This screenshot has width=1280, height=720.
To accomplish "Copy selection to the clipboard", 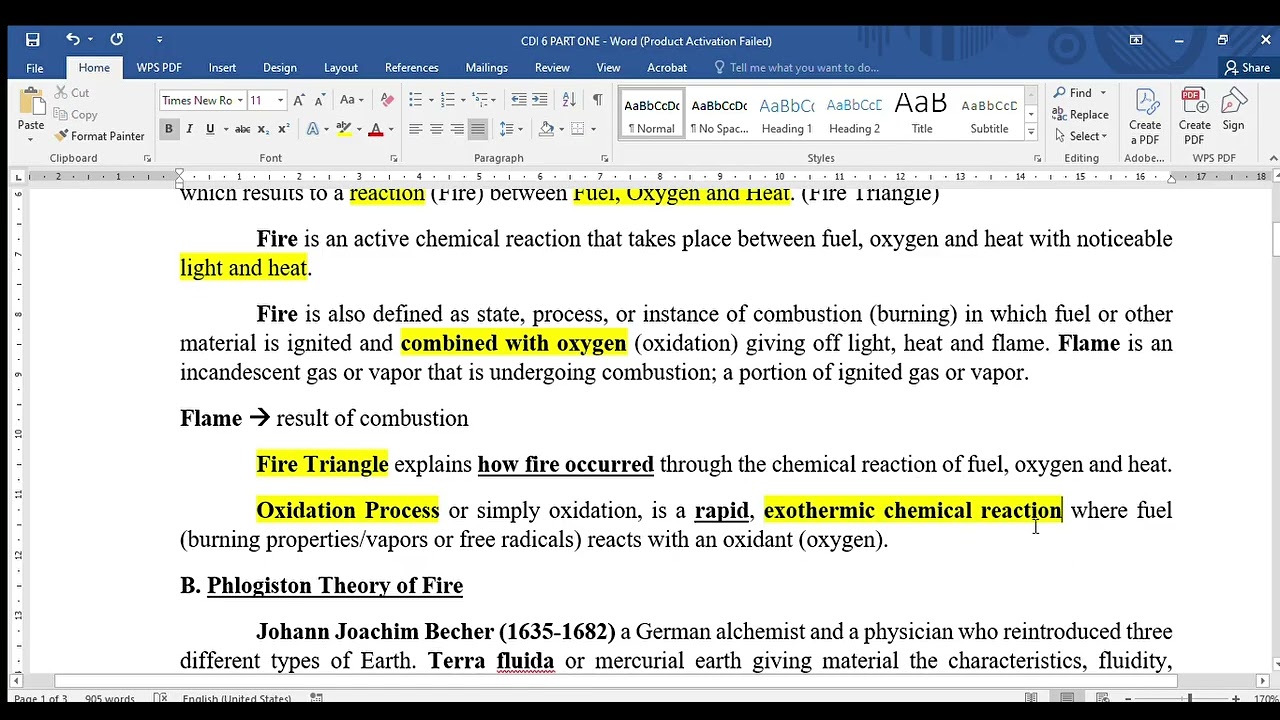I will [x=75, y=114].
